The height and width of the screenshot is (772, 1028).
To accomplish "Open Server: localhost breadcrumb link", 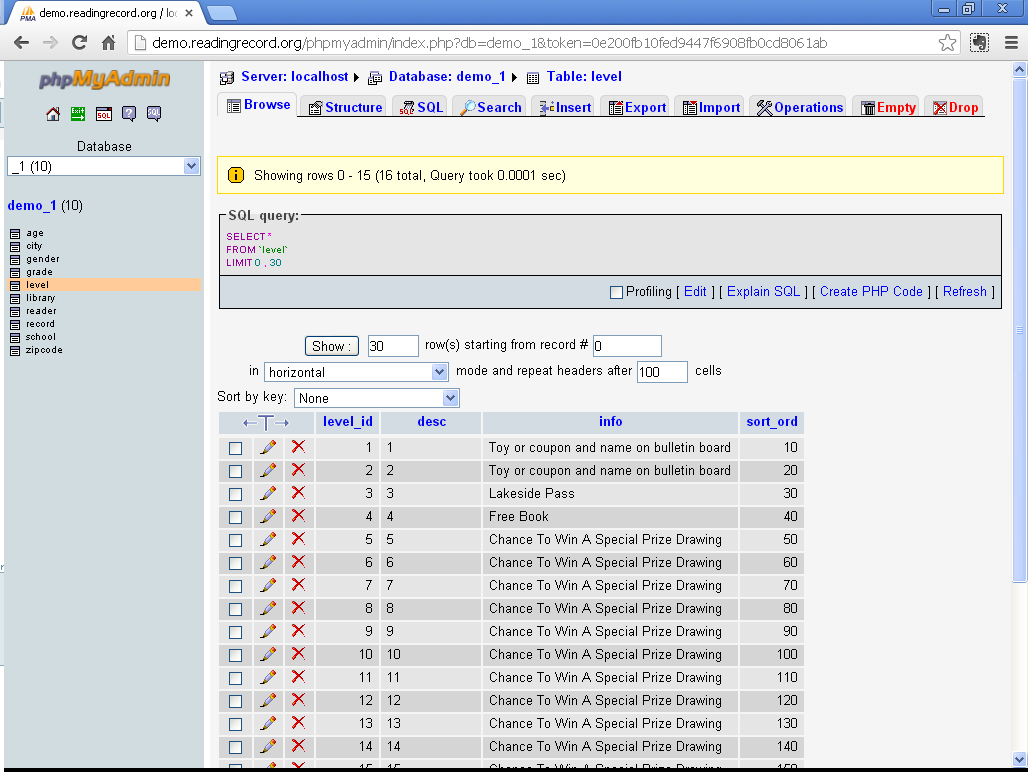I will pyautogui.click(x=294, y=77).
